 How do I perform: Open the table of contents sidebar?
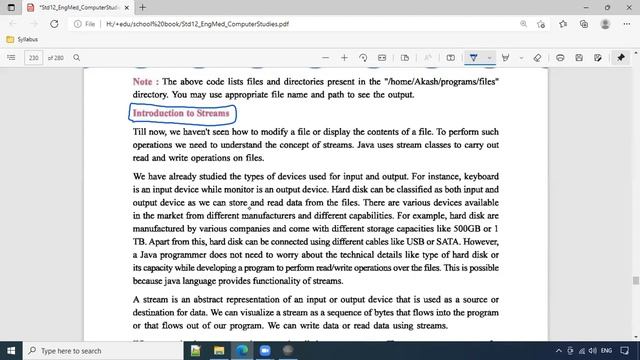point(11,58)
